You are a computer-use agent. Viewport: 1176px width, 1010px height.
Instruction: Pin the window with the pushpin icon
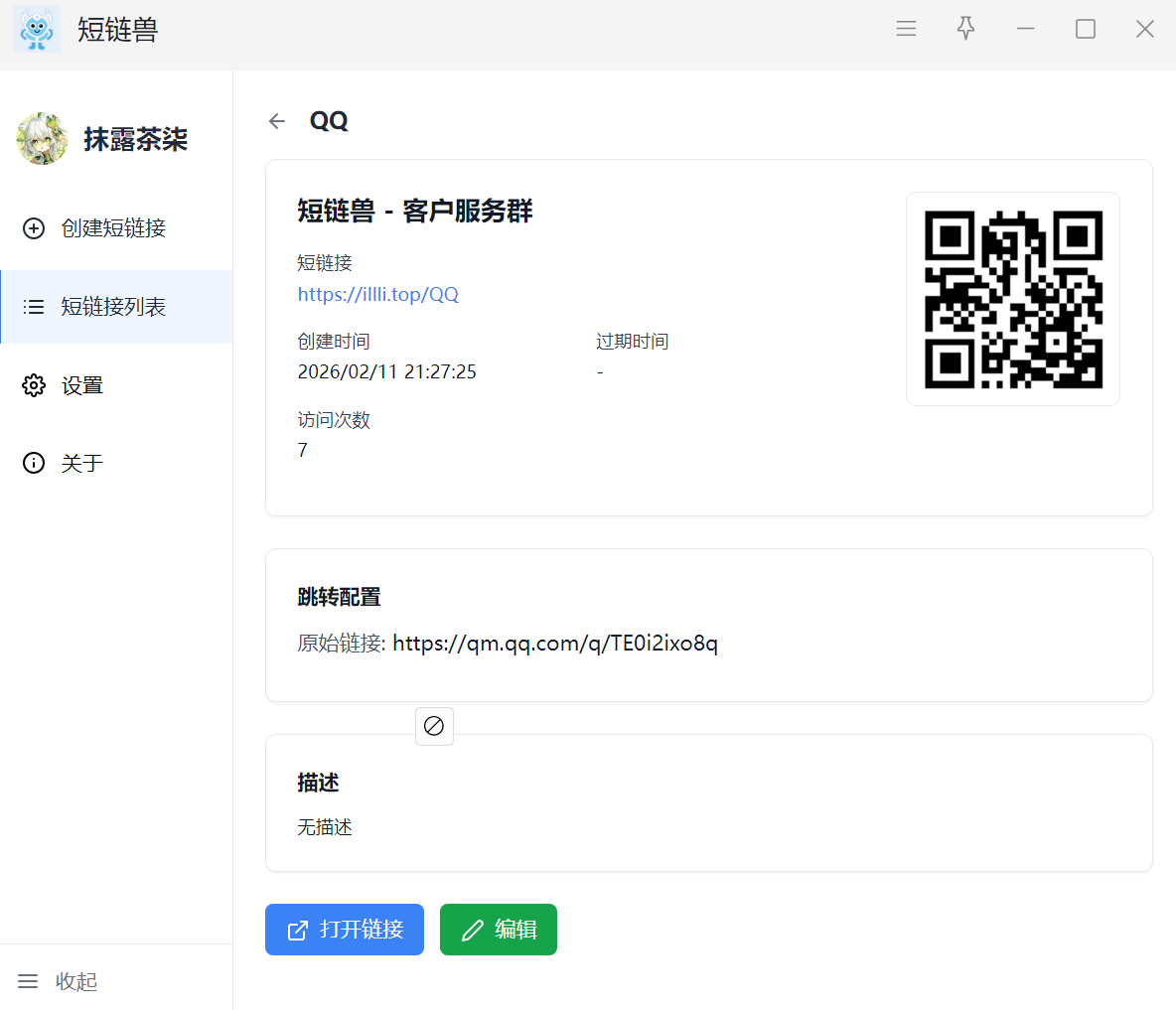[x=965, y=29]
